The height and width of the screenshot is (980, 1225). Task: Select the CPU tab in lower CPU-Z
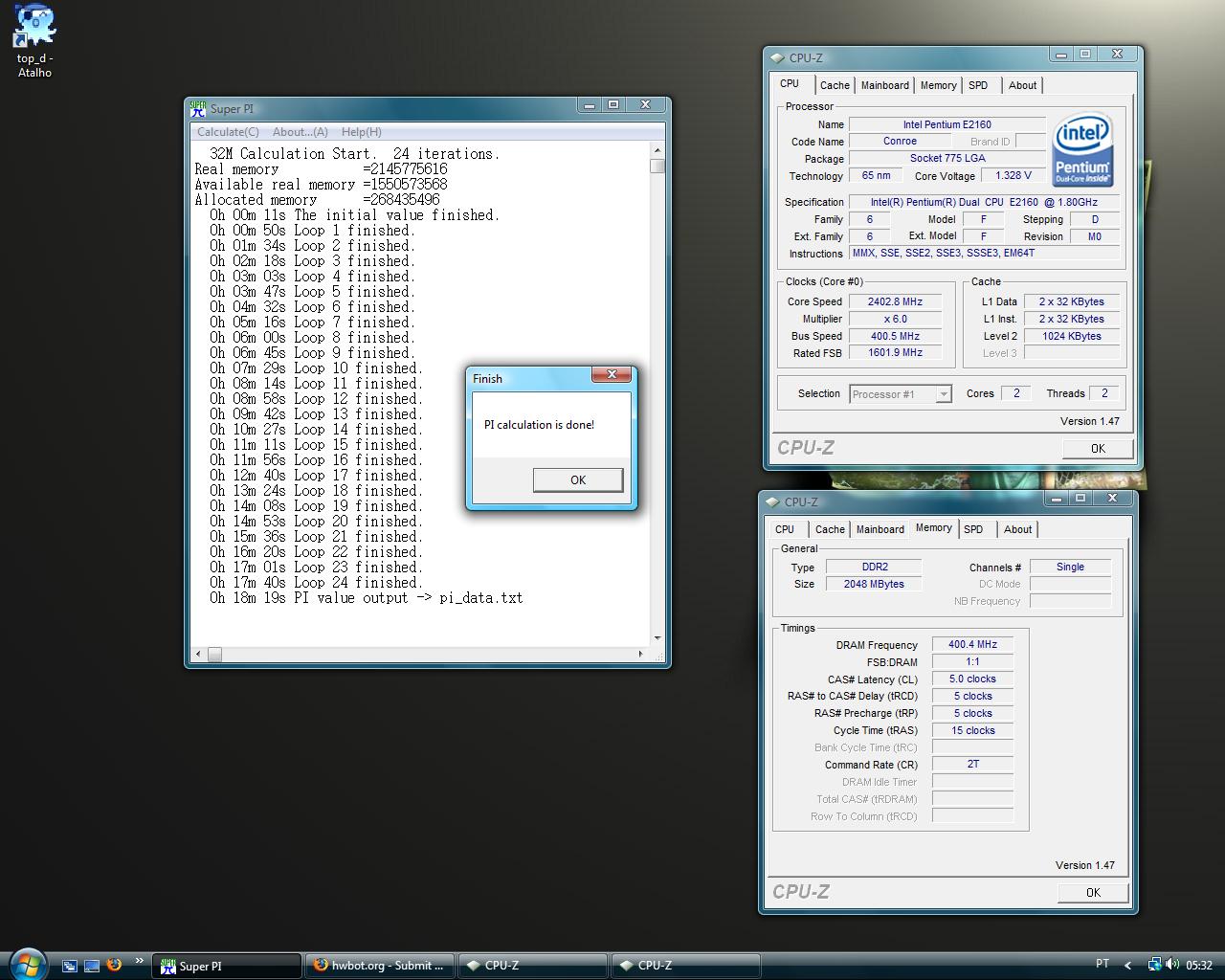click(x=785, y=529)
